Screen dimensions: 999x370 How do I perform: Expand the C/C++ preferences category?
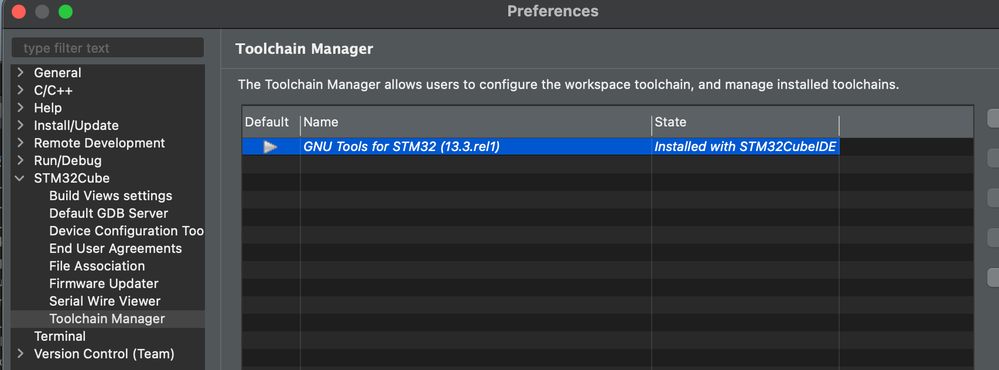pyautogui.click(x=20, y=90)
